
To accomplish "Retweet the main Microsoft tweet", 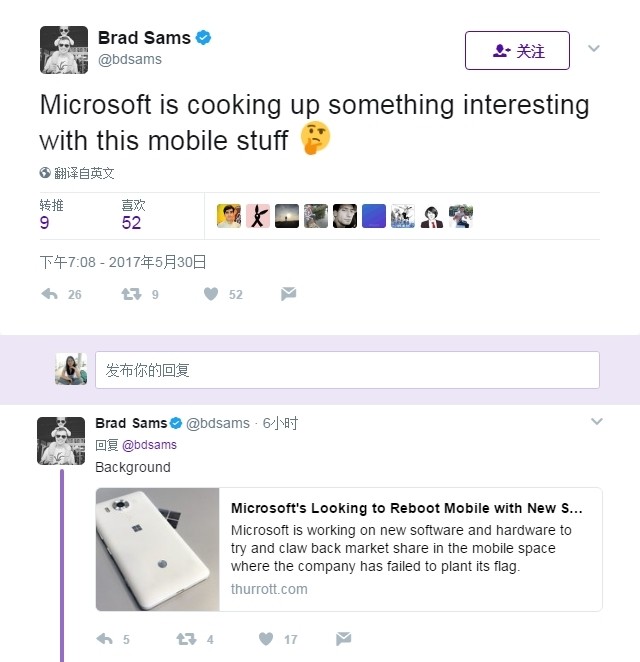I will pos(131,294).
